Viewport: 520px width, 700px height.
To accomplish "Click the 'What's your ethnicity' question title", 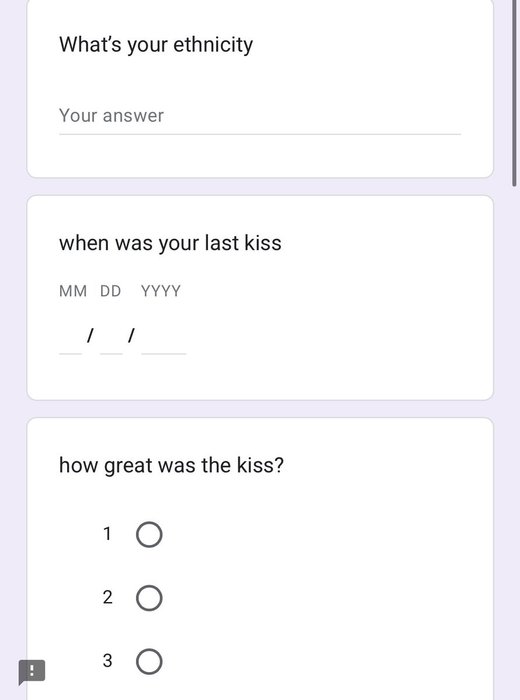I will (x=156, y=45).
